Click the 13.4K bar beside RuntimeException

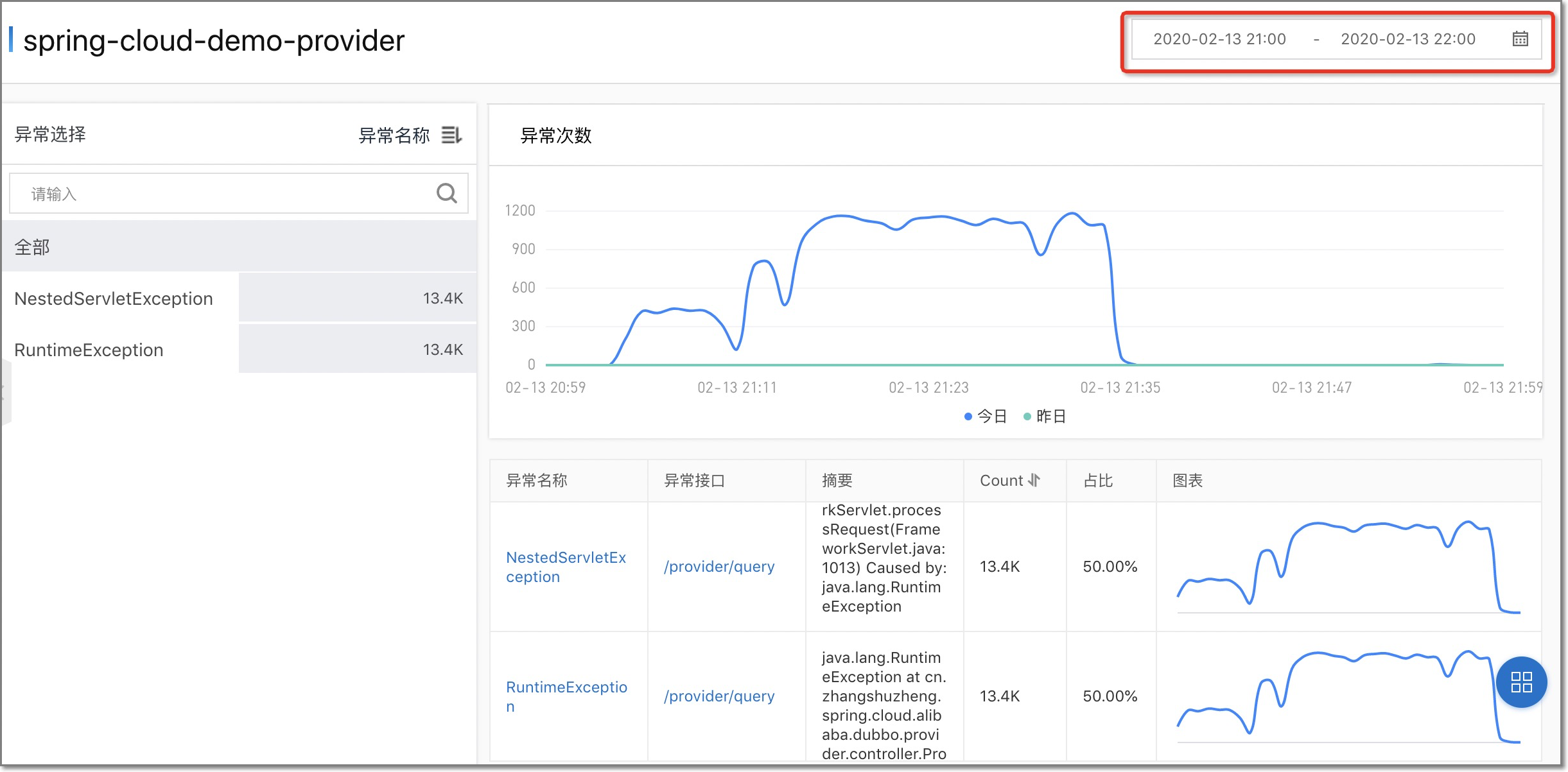(358, 349)
